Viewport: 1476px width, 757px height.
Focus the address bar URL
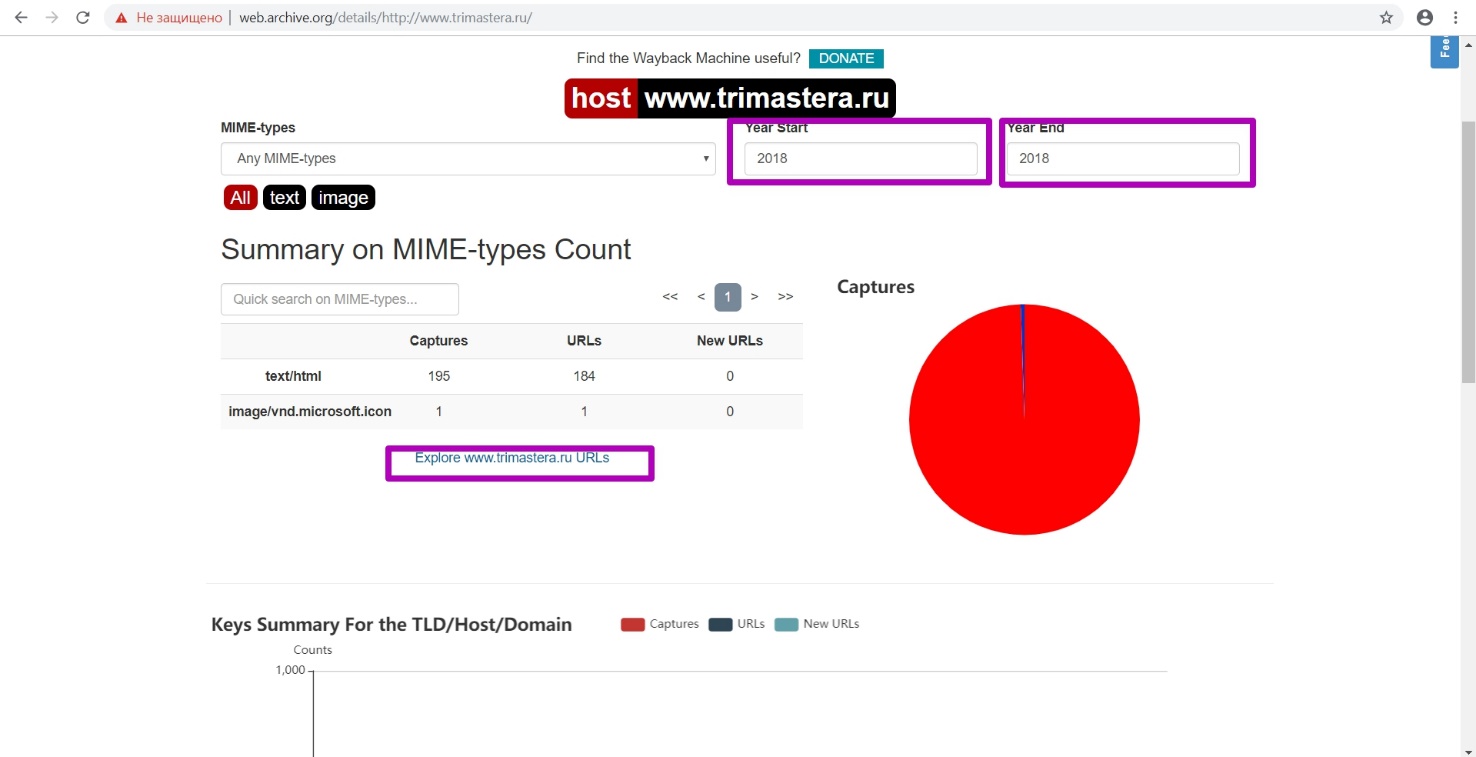pyautogui.click(x=385, y=18)
